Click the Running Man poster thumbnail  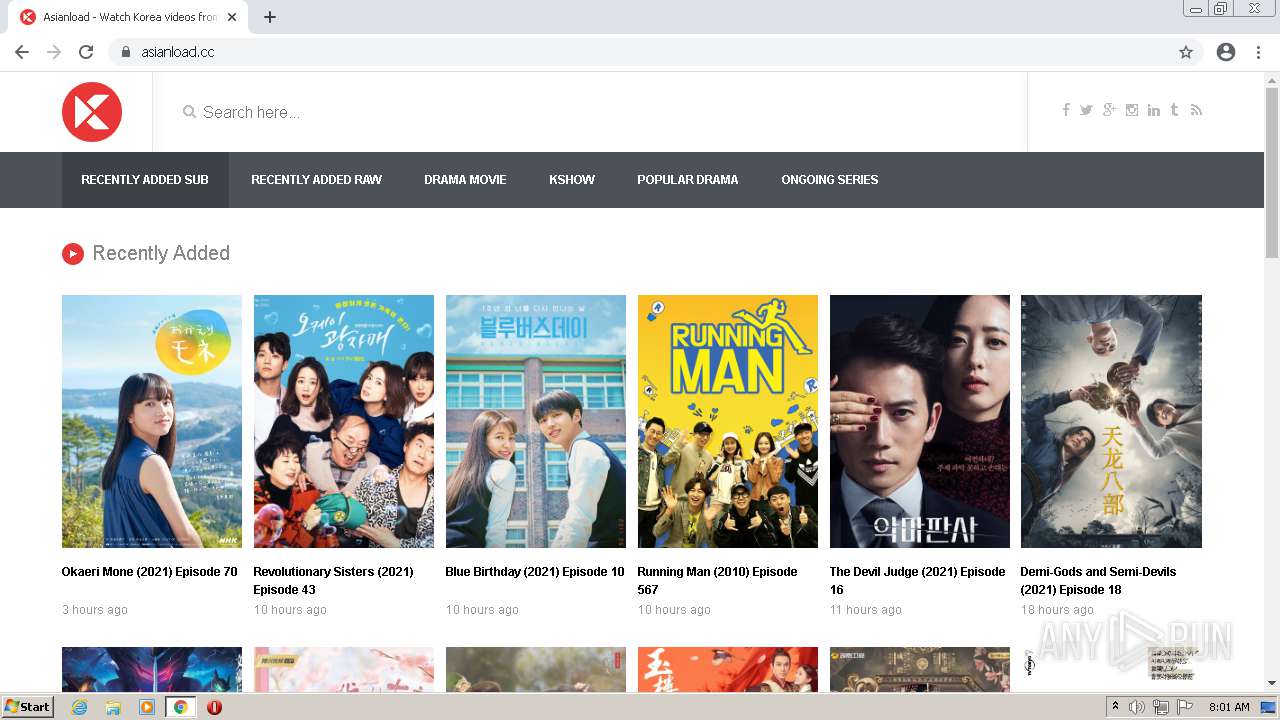click(x=728, y=421)
